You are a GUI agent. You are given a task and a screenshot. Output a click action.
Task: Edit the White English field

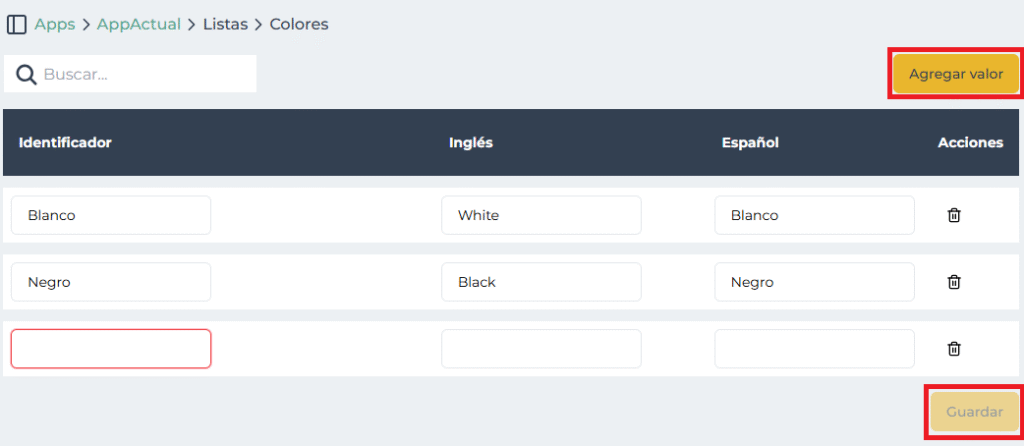(541, 215)
